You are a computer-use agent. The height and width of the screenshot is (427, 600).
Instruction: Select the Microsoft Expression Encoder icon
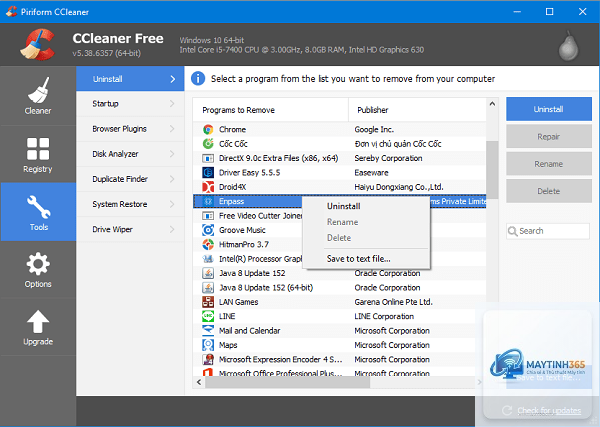208,359
